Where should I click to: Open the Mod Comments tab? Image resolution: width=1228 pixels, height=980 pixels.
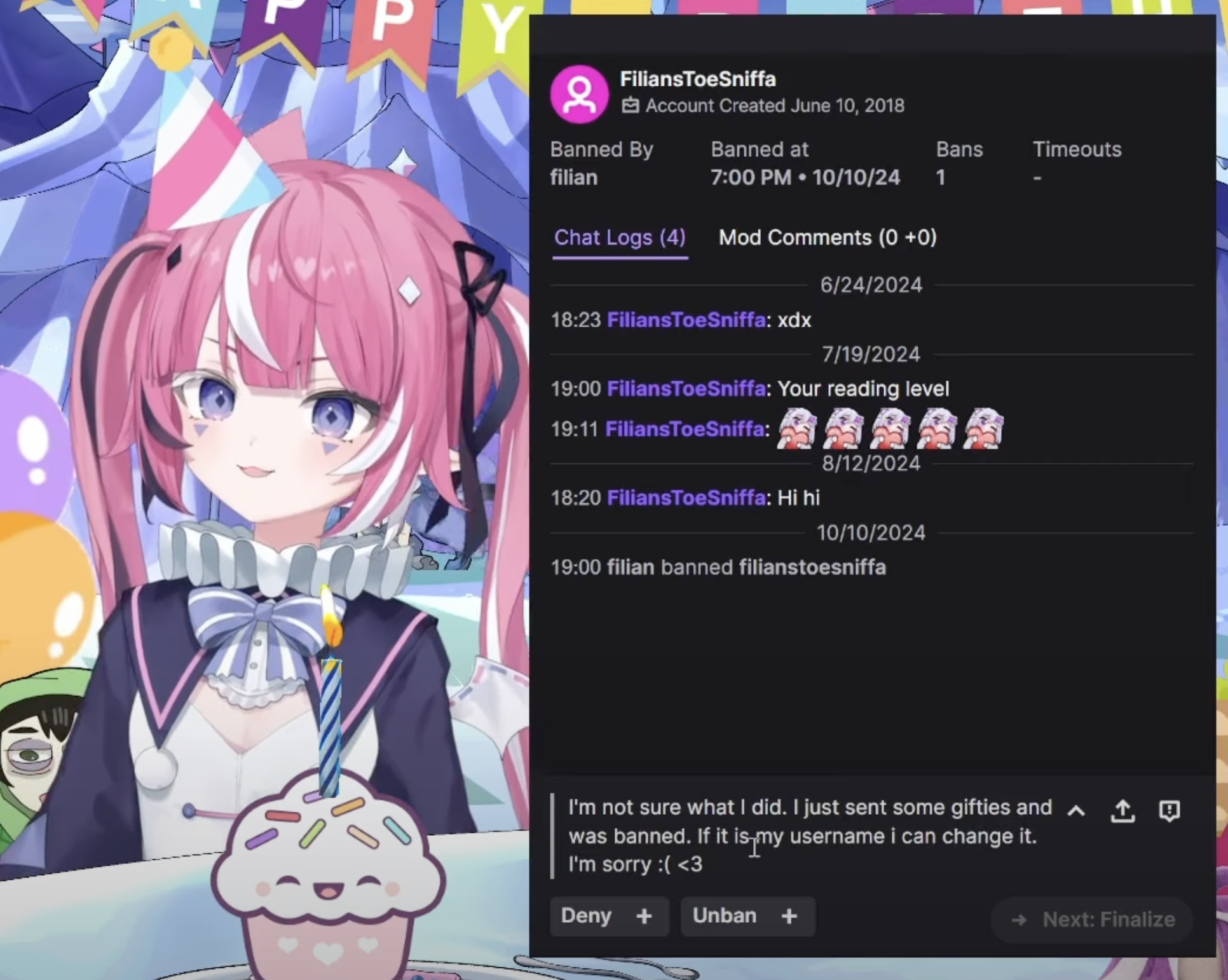point(828,238)
